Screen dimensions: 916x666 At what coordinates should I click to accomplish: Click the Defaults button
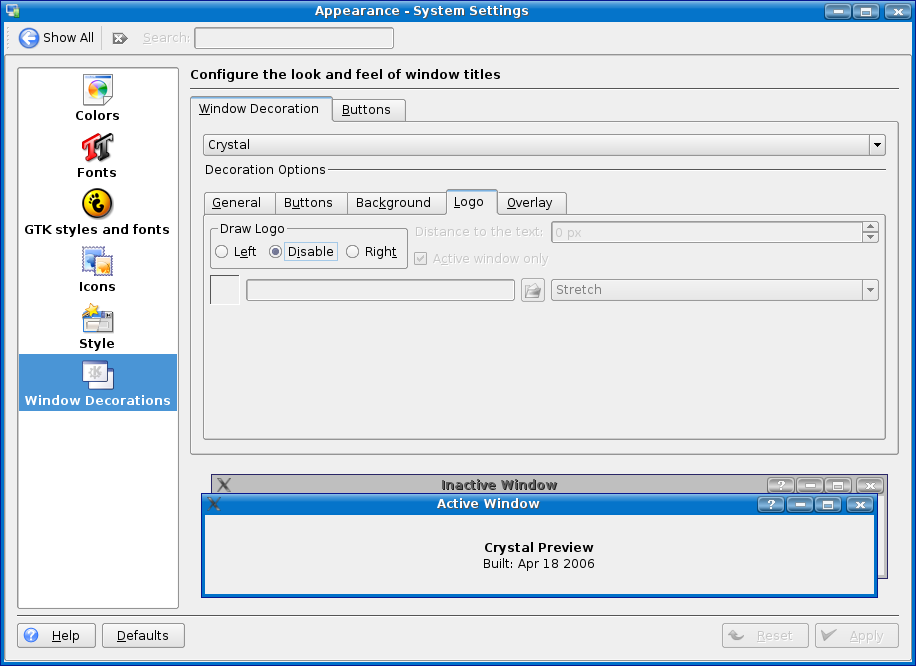click(x=143, y=636)
